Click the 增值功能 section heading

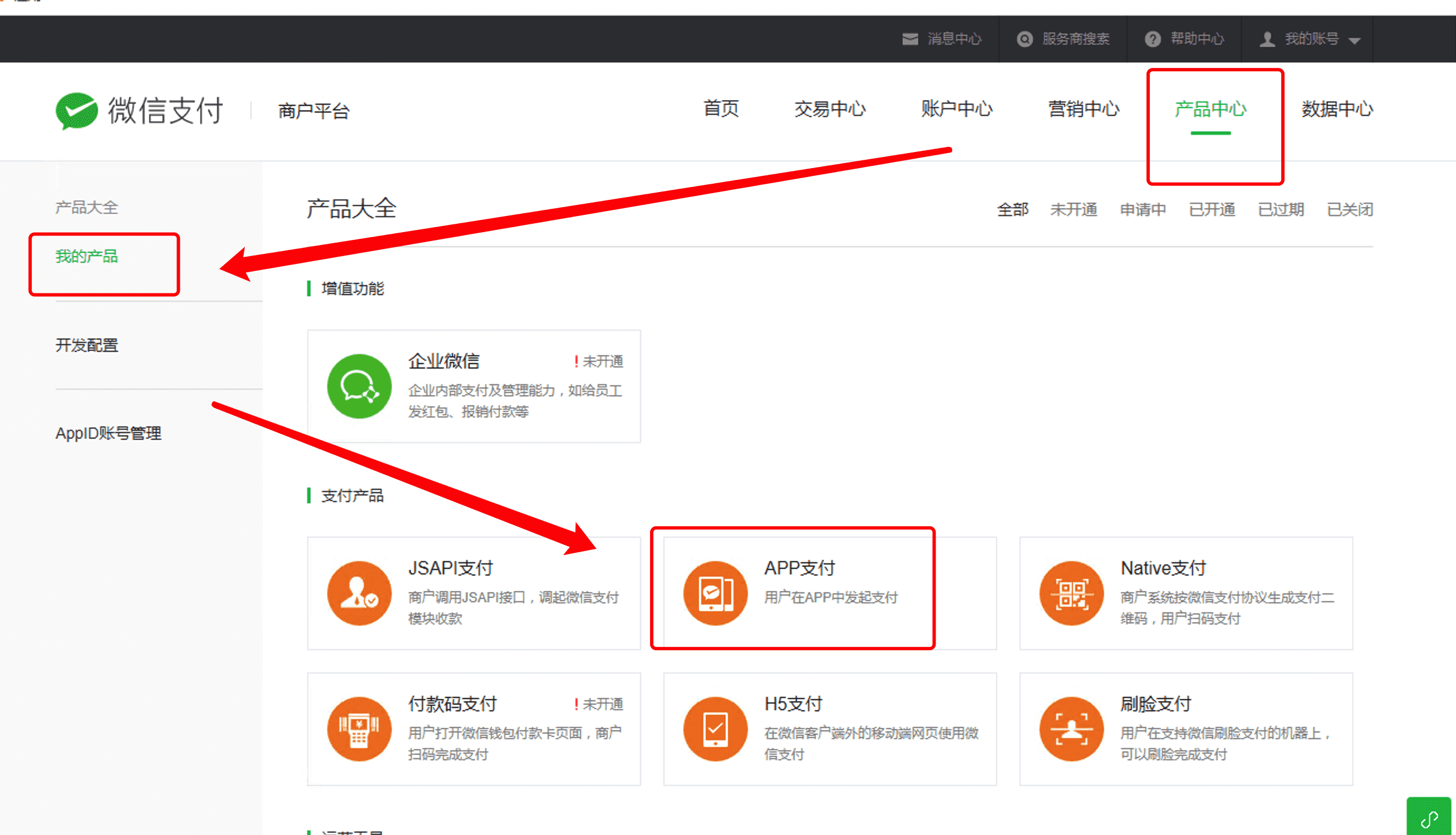[352, 288]
